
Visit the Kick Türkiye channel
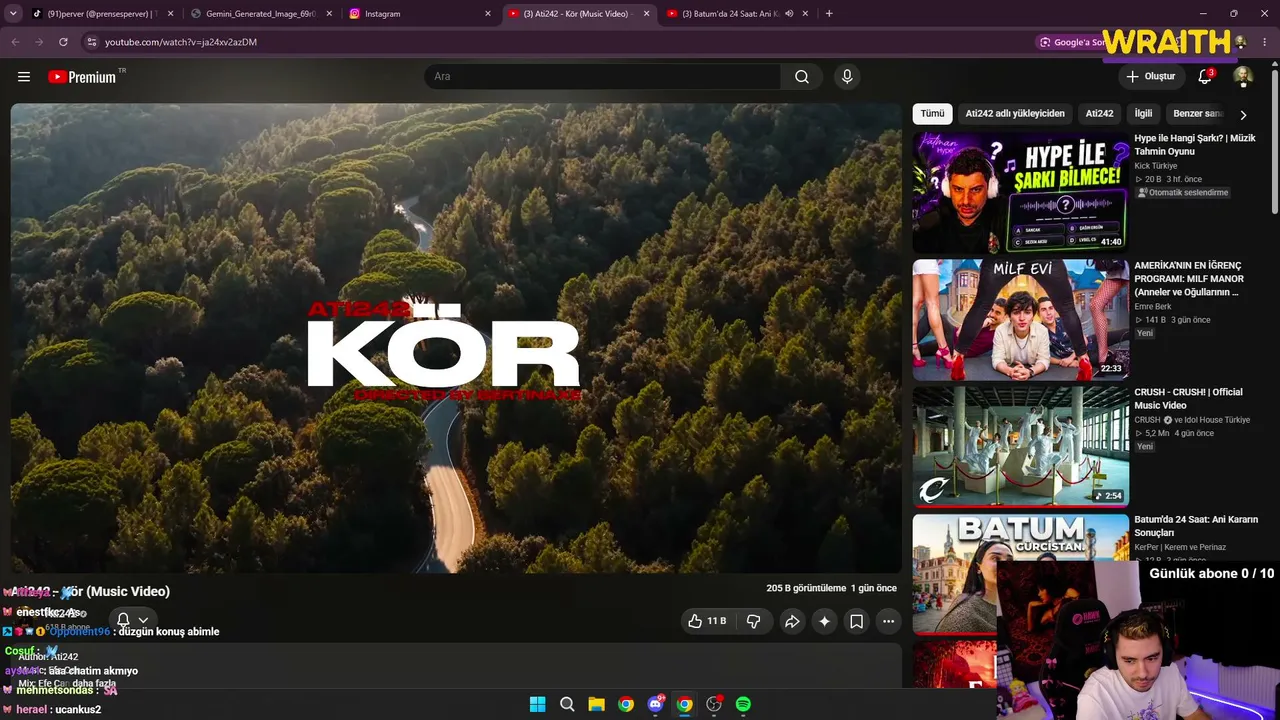pyautogui.click(x=1156, y=166)
